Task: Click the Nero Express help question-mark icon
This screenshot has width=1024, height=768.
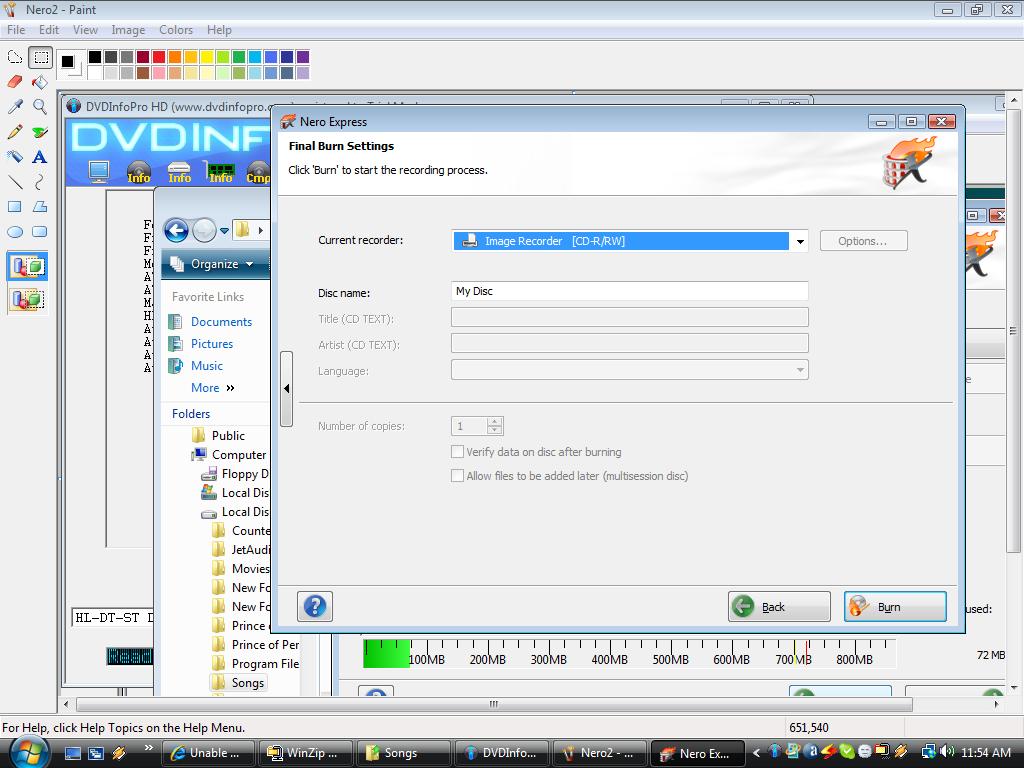Action: (315, 607)
